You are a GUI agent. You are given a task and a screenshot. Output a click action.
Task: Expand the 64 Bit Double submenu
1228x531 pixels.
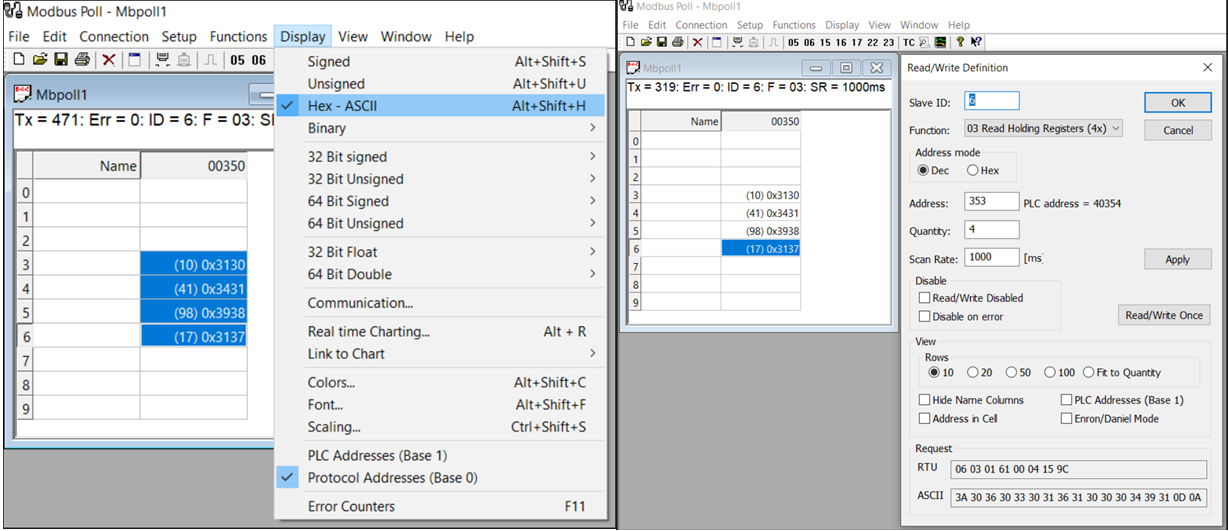coord(440,274)
